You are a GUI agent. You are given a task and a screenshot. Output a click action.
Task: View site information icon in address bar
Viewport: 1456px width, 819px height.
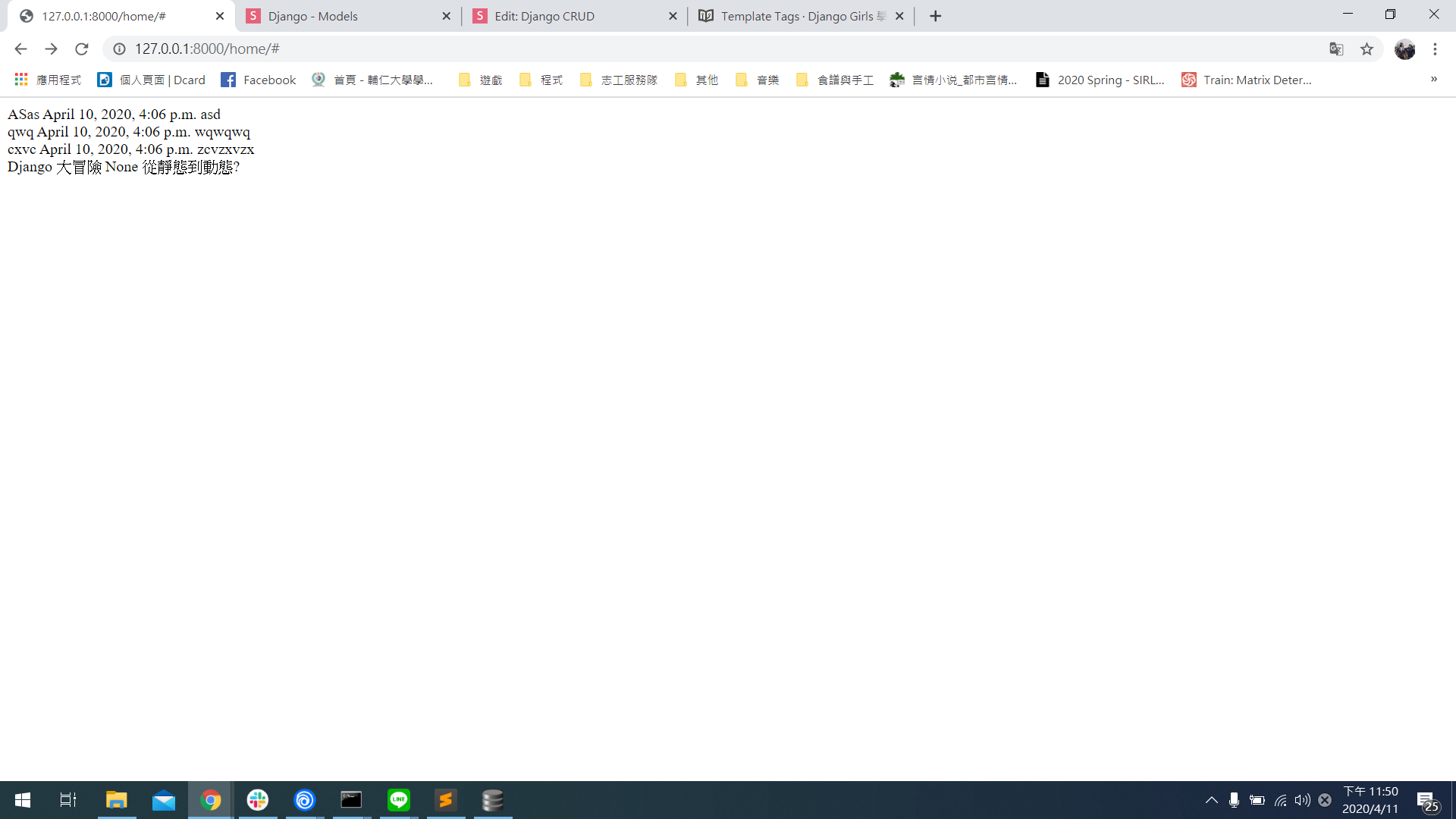119,49
